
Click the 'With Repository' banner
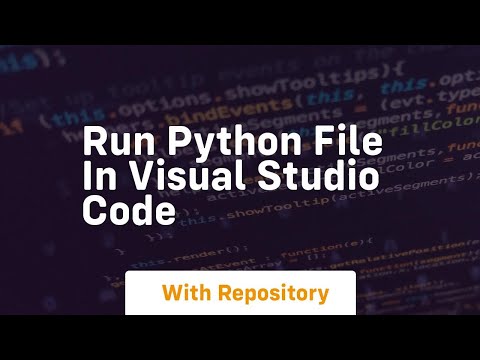[x=240, y=293]
